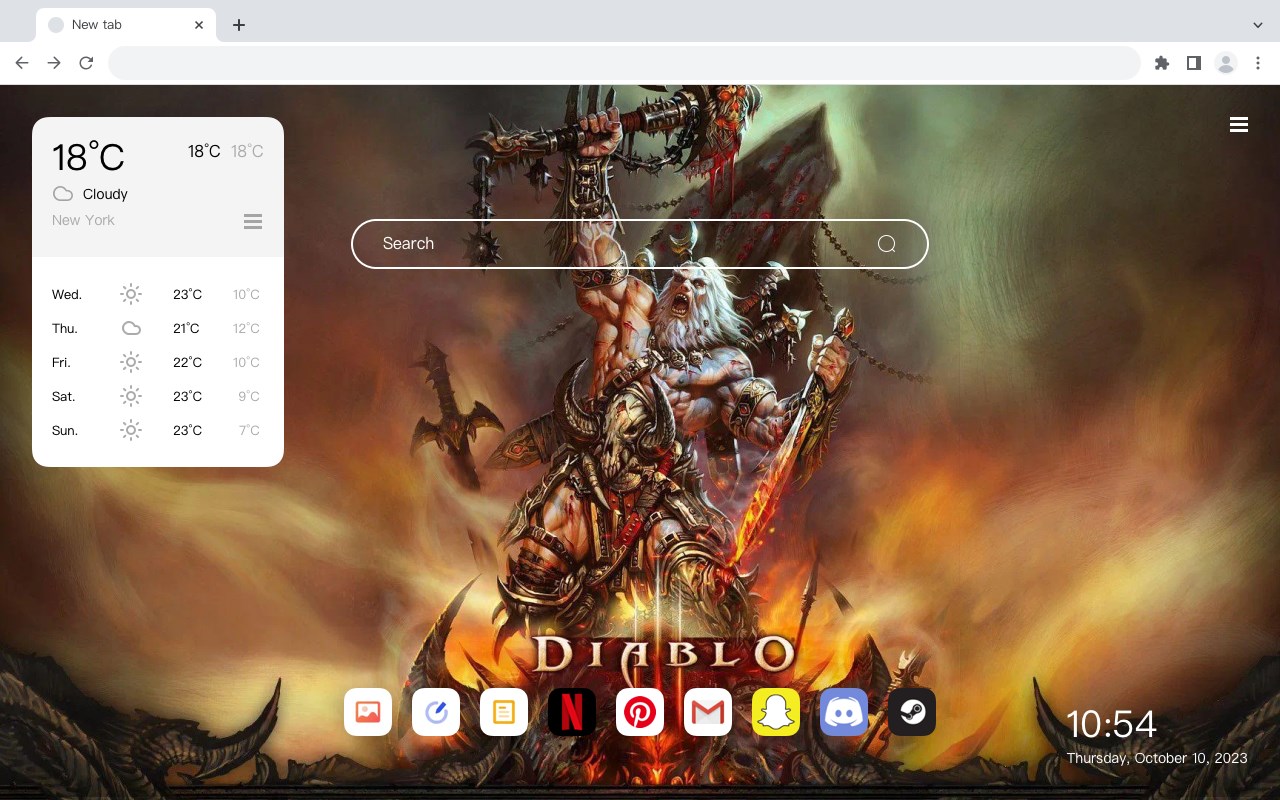The width and height of the screenshot is (1280, 800).
Task: Launch the Steam shortcut
Action: [x=912, y=712]
